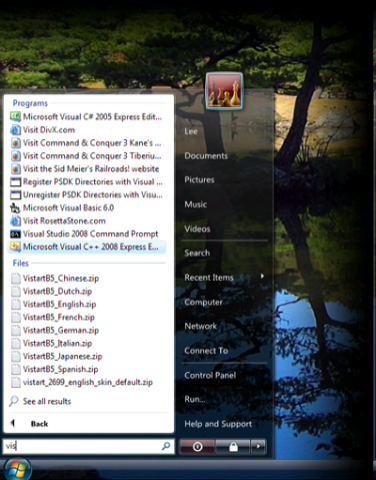Launch Visual Studio 2008 Command Prompt
This screenshot has width=376, height=480.
tap(90, 234)
